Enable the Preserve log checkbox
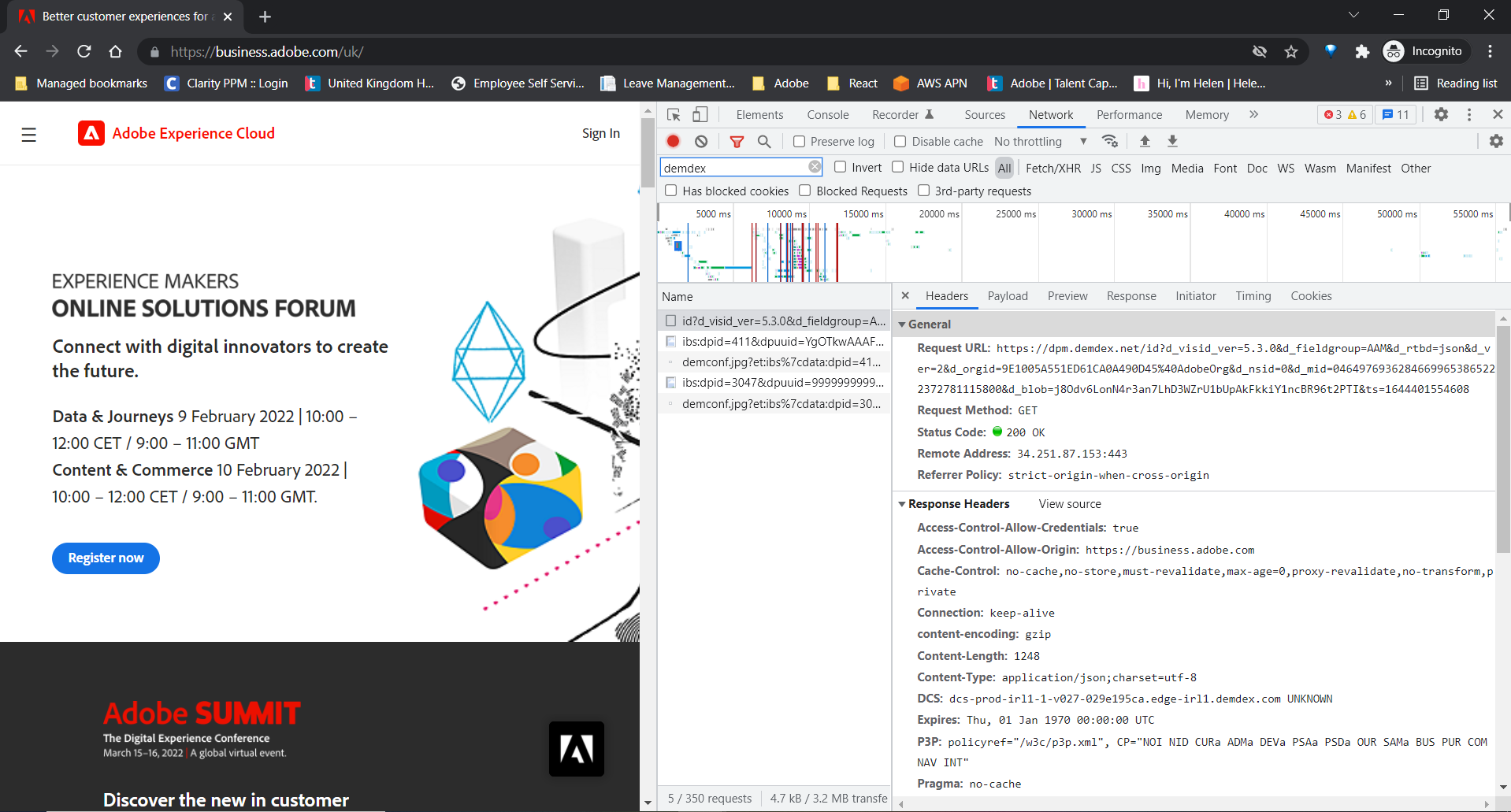The image size is (1511, 812). point(798,141)
